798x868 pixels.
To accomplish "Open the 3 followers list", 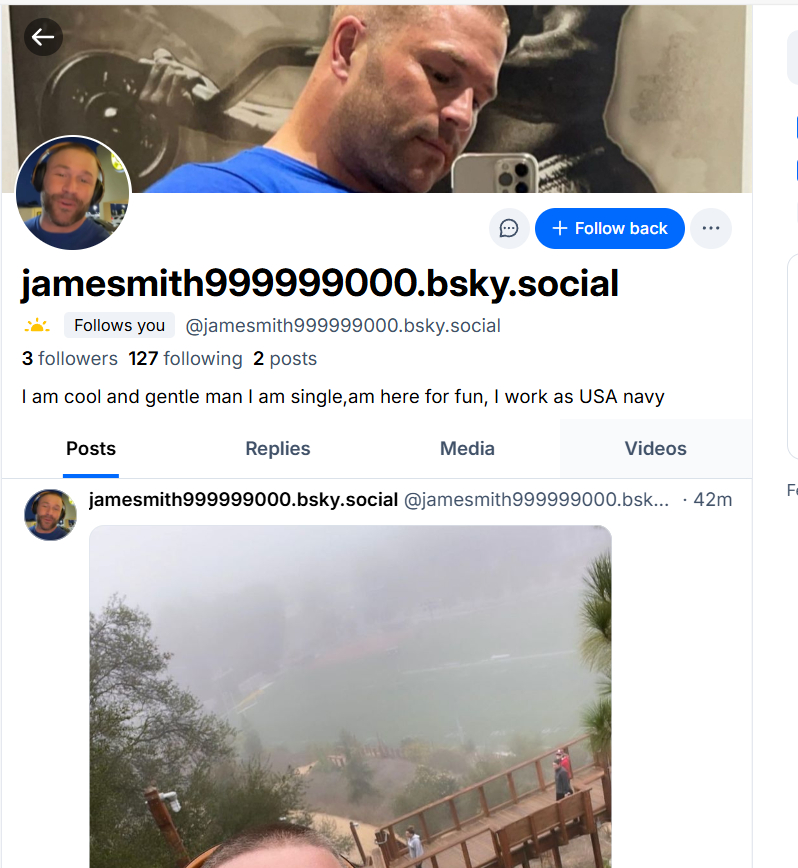I will (69, 358).
